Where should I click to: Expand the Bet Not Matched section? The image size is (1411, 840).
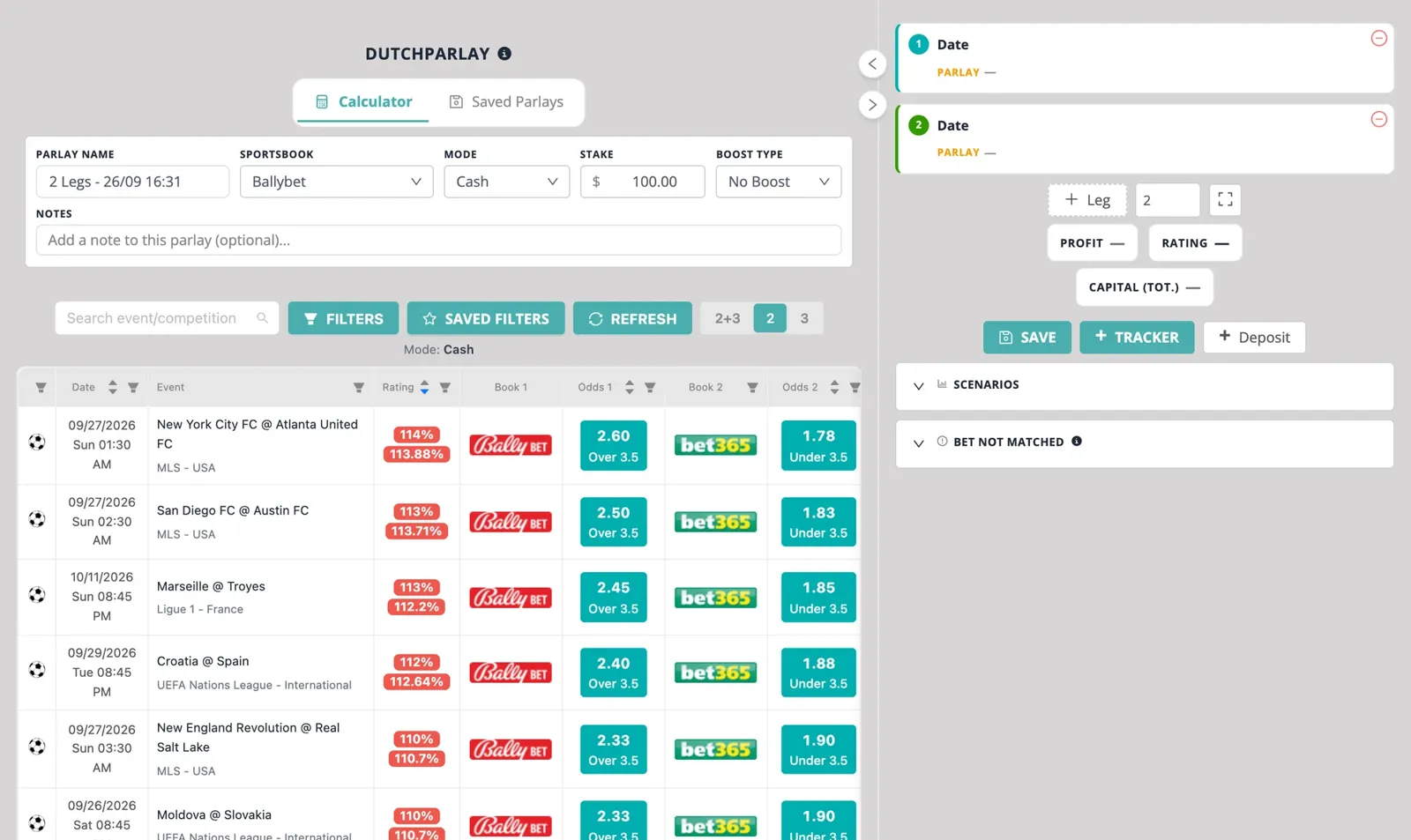(1145, 442)
